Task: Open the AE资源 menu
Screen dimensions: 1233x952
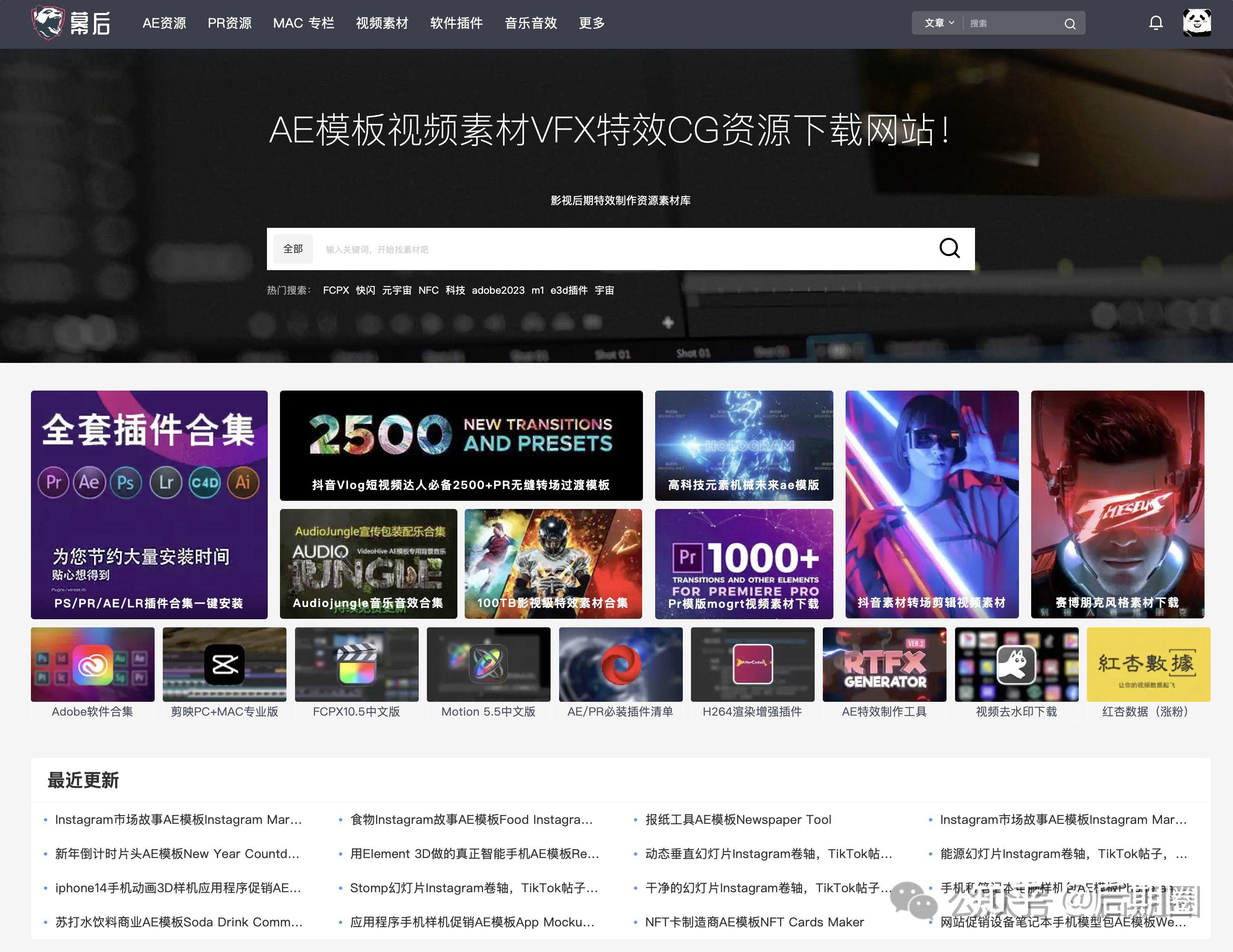Action: click(164, 23)
